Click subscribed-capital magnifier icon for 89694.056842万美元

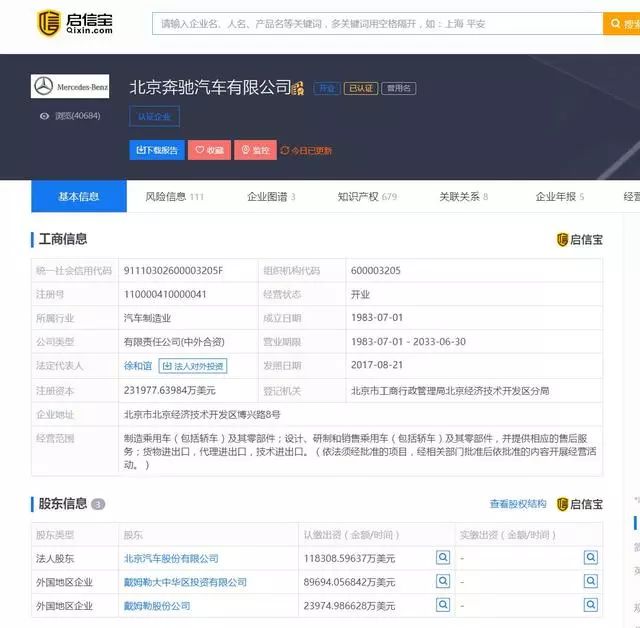443,581
